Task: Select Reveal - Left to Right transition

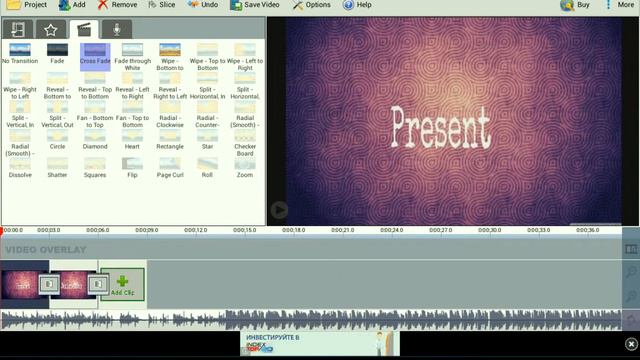Action: pos(133,86)
